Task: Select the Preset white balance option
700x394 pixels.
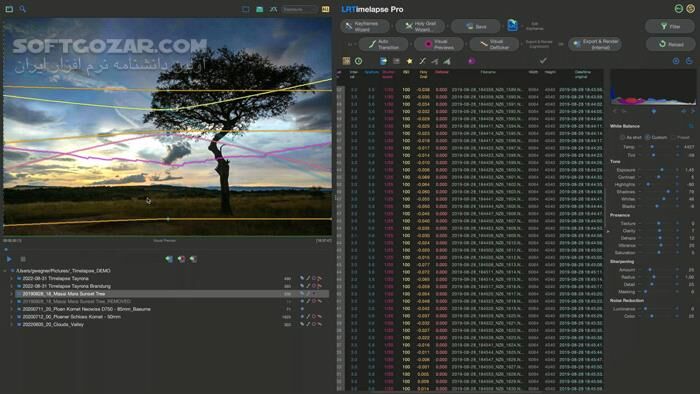Action: (x=681, y=137)
